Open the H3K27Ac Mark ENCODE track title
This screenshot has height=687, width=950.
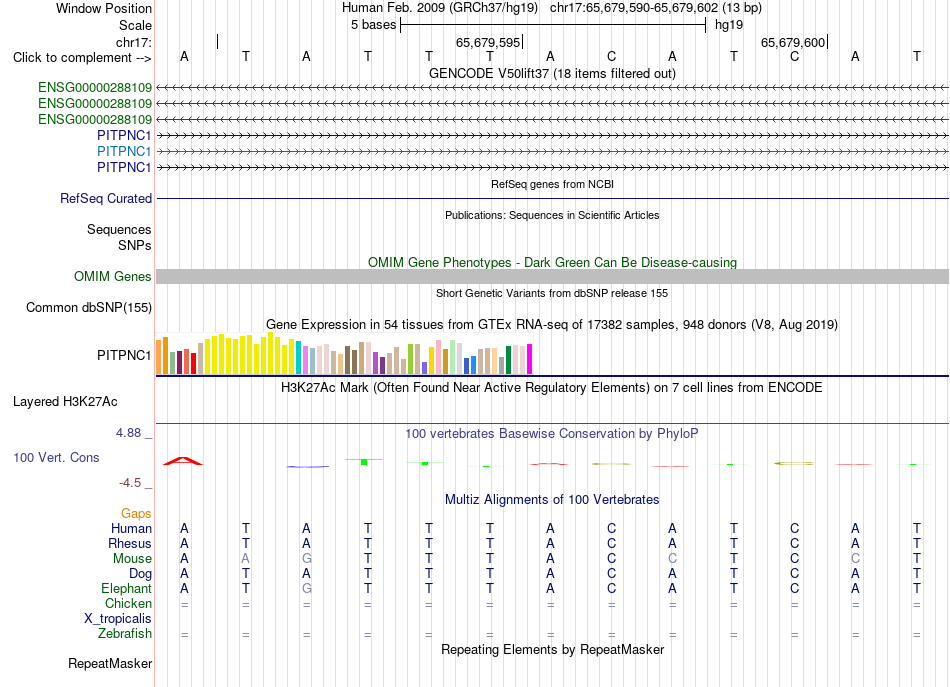coord(552,387)
